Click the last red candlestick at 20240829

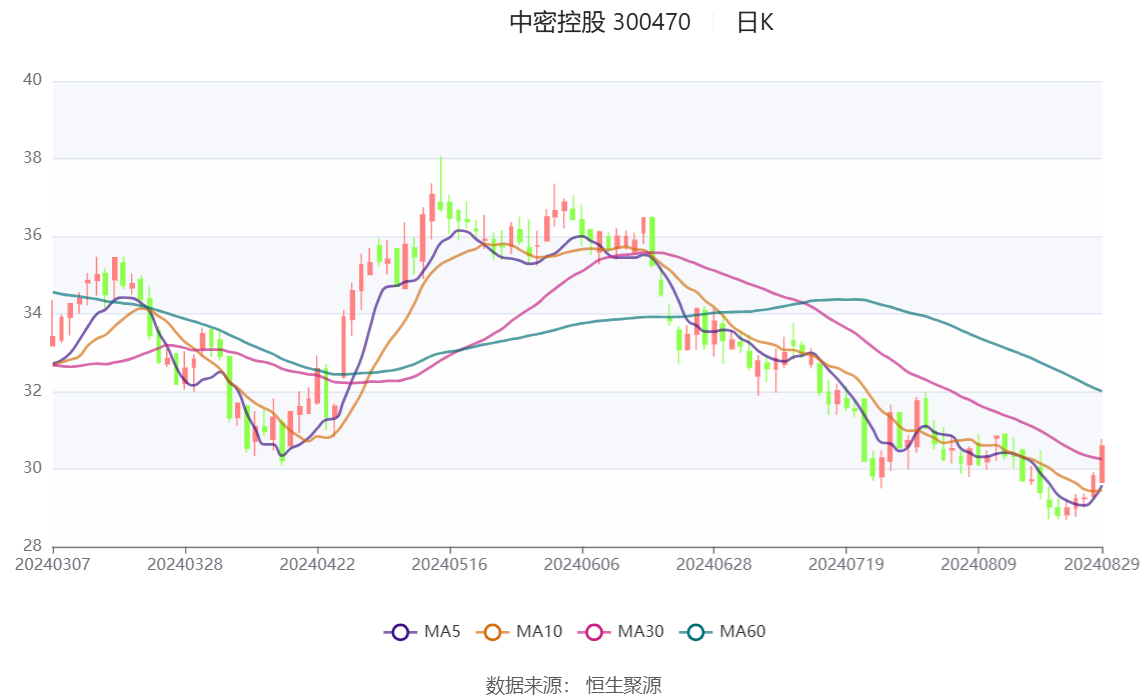(1102, 463)
